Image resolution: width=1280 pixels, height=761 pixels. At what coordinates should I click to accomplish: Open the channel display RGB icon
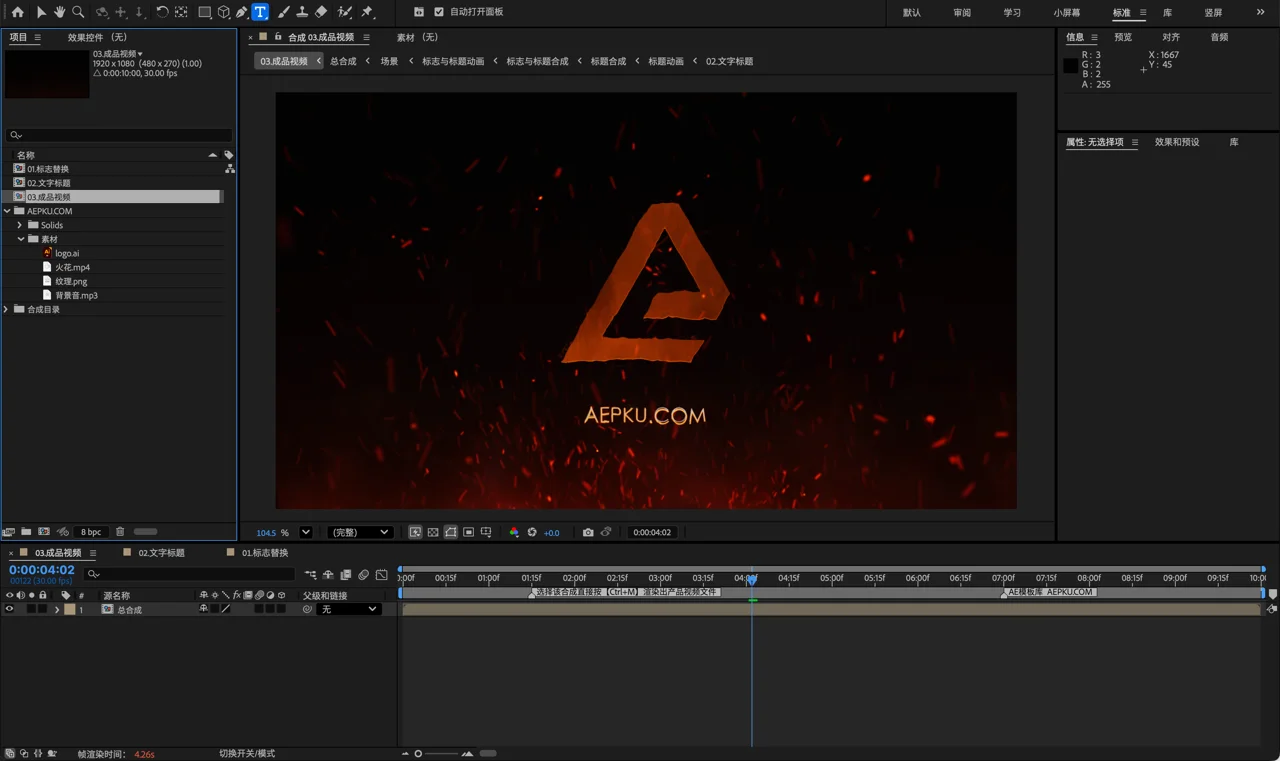tap(514, 532)
